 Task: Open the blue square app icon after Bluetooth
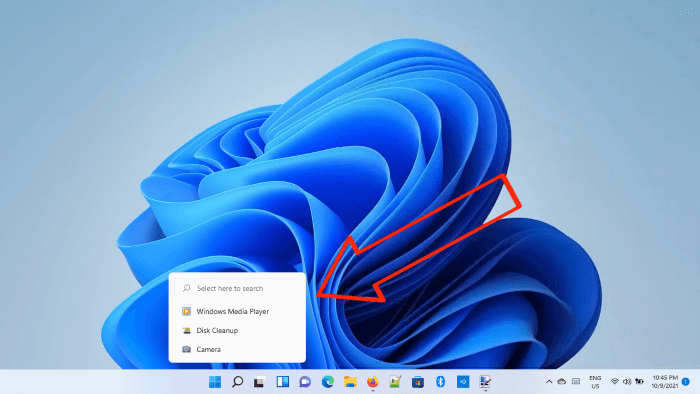[463, 382]
